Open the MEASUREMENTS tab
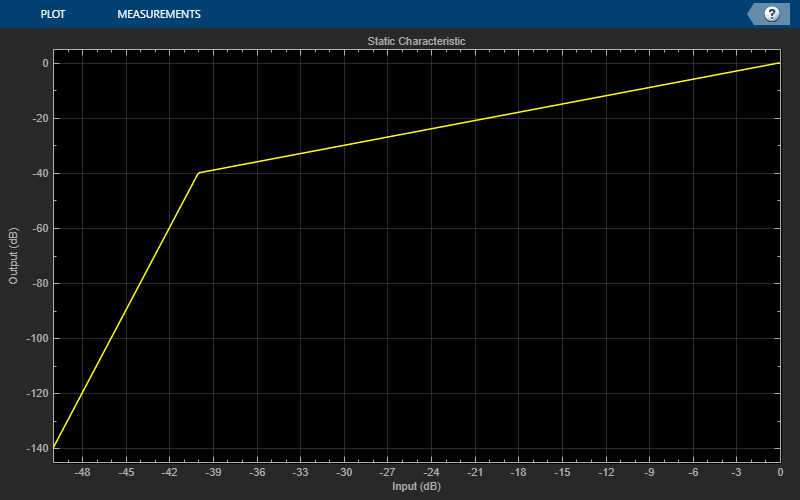 click(x=159, y=14)
